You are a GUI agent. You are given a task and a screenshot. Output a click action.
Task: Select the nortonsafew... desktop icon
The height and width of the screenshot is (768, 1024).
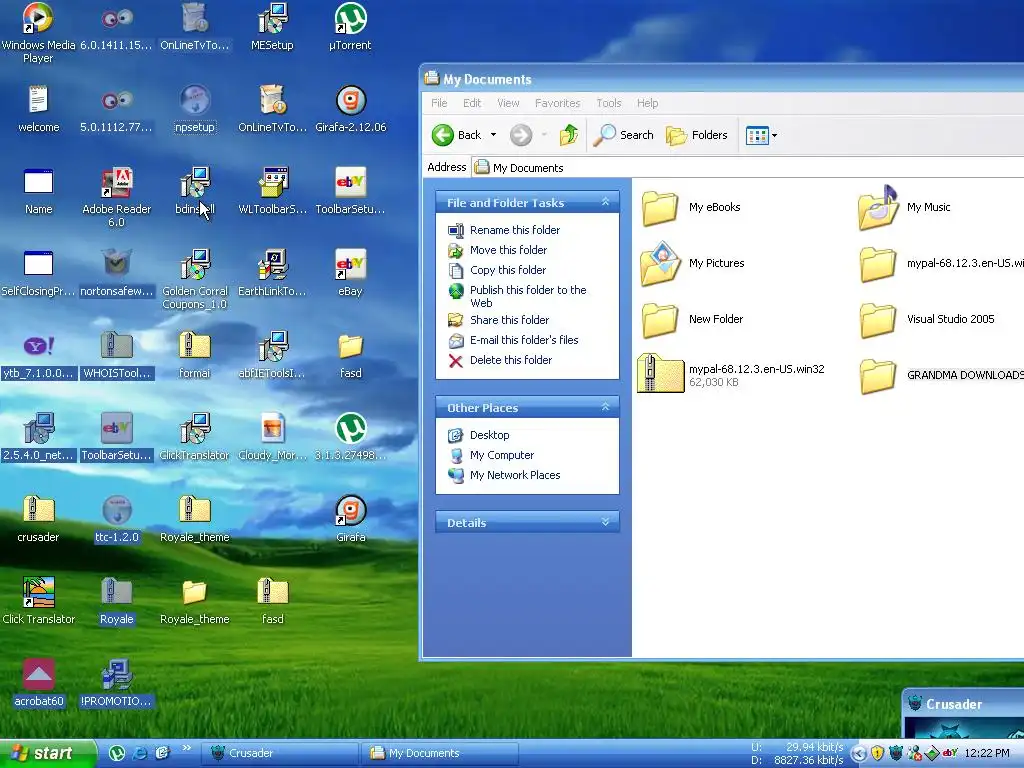pyautogui.click(x=117, y=264)
